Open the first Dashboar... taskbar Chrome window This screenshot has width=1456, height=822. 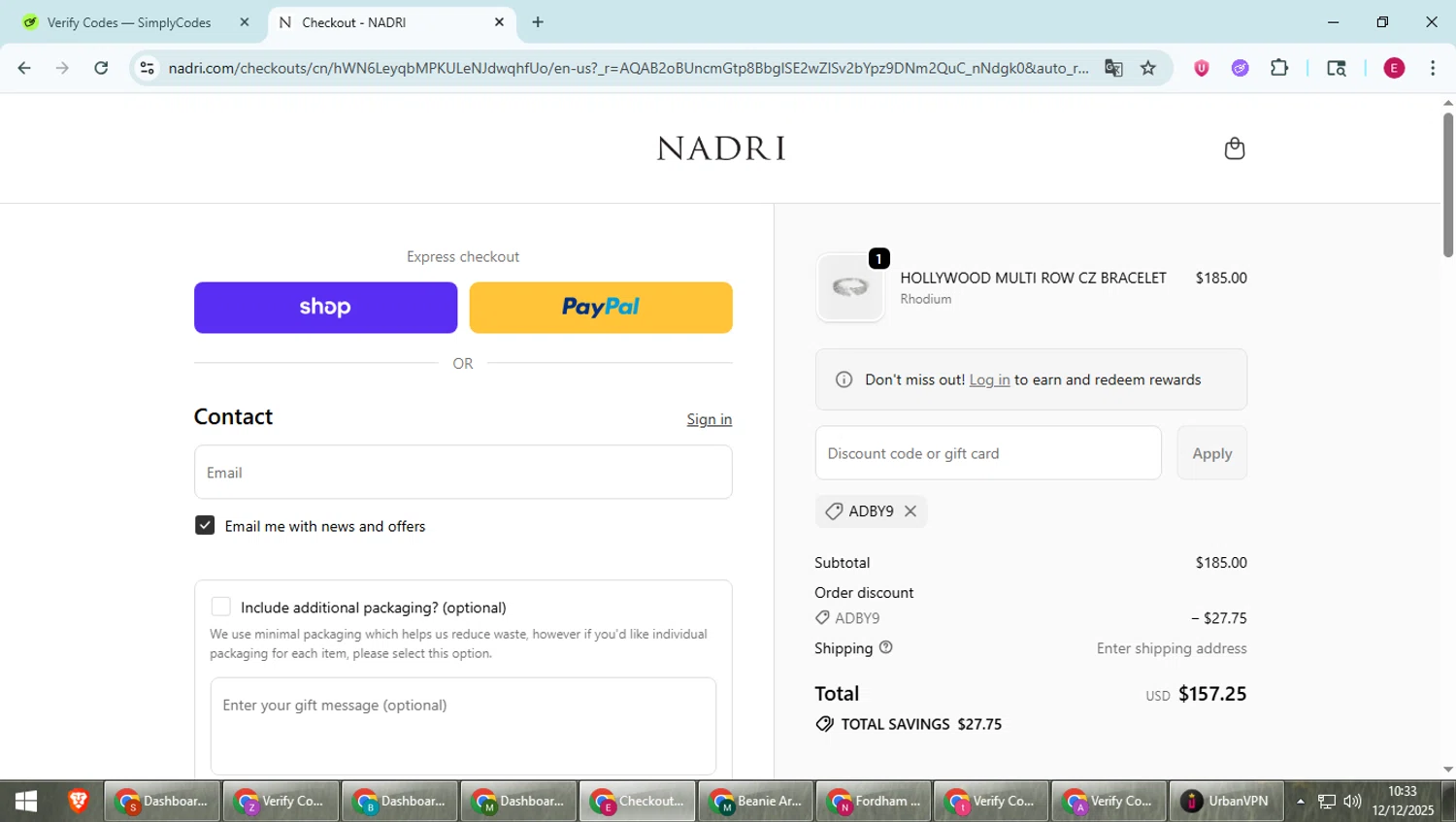click(162, 802)
